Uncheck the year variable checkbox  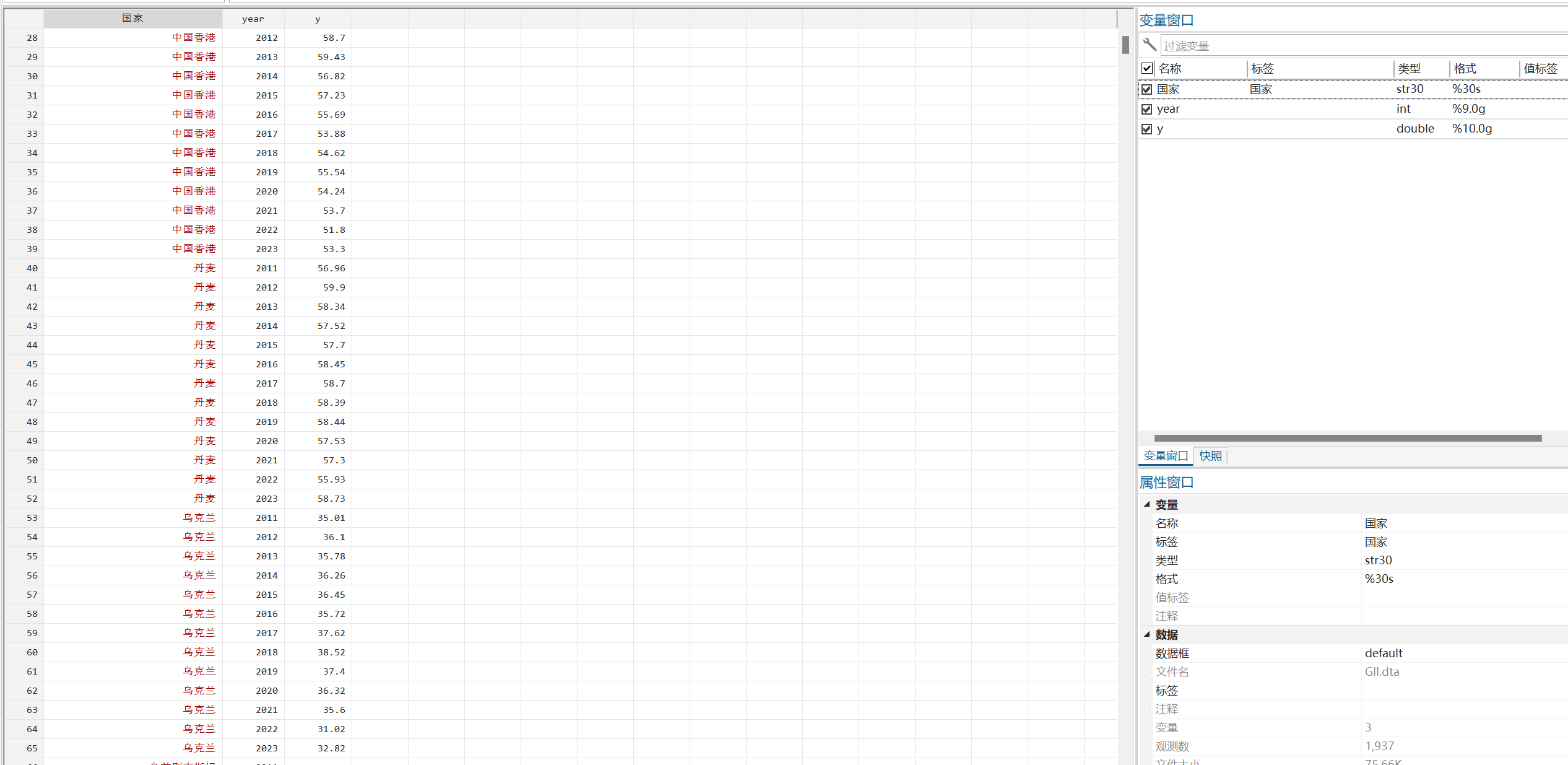1147,109
